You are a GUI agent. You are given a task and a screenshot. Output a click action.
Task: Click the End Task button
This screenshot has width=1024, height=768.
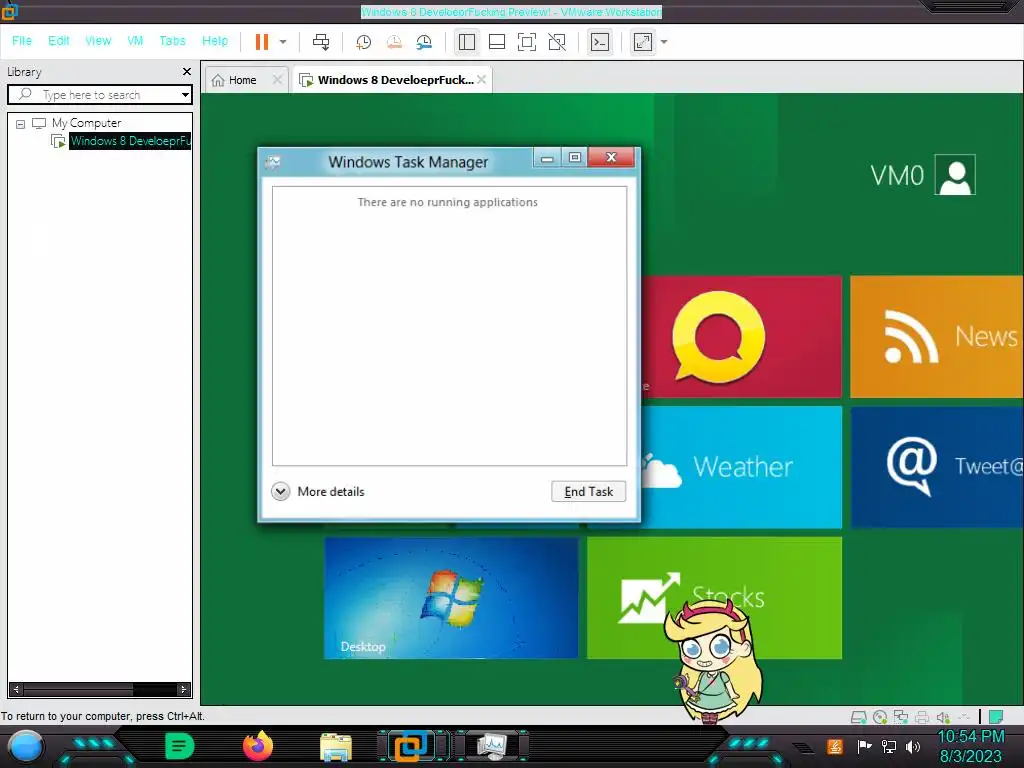(588, 491)
